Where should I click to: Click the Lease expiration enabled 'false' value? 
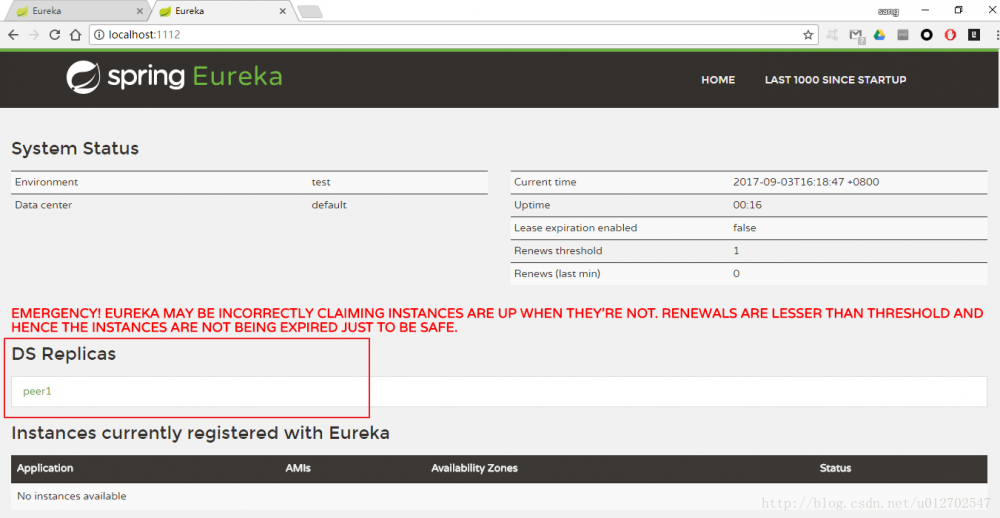click(744, 228)
